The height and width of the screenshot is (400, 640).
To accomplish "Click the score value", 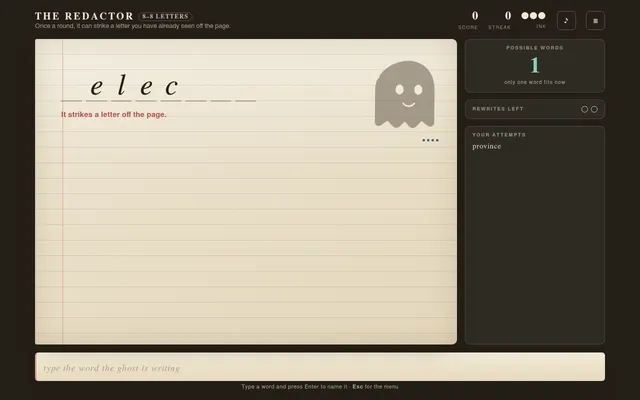I will click(x=475, y=16).
